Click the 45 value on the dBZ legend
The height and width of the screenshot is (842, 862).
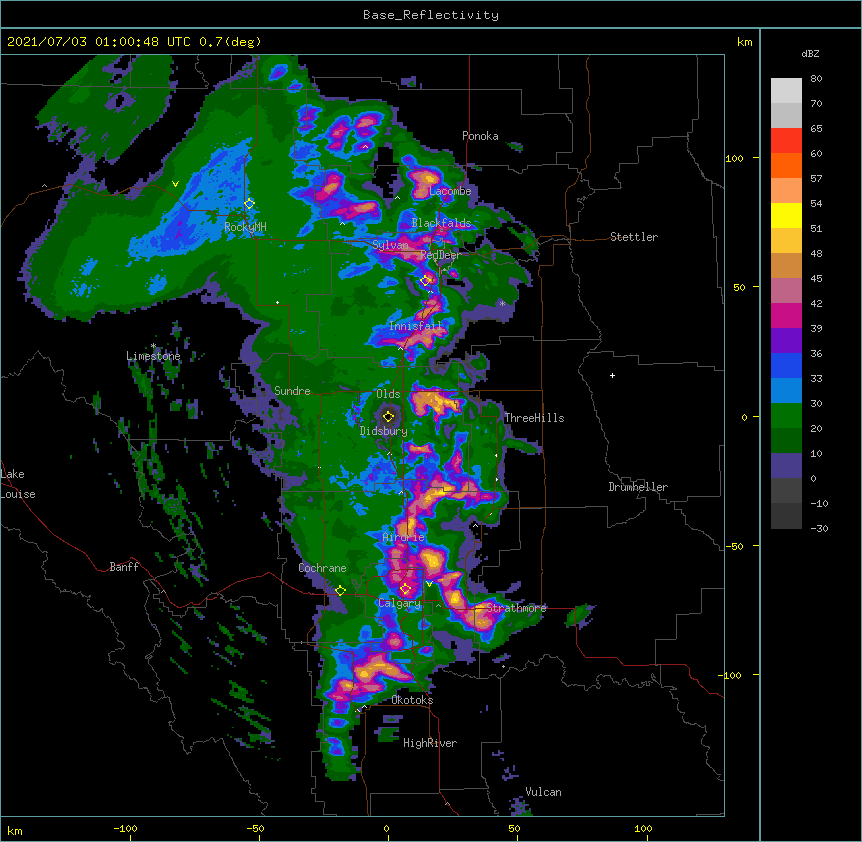coord(816,279)
